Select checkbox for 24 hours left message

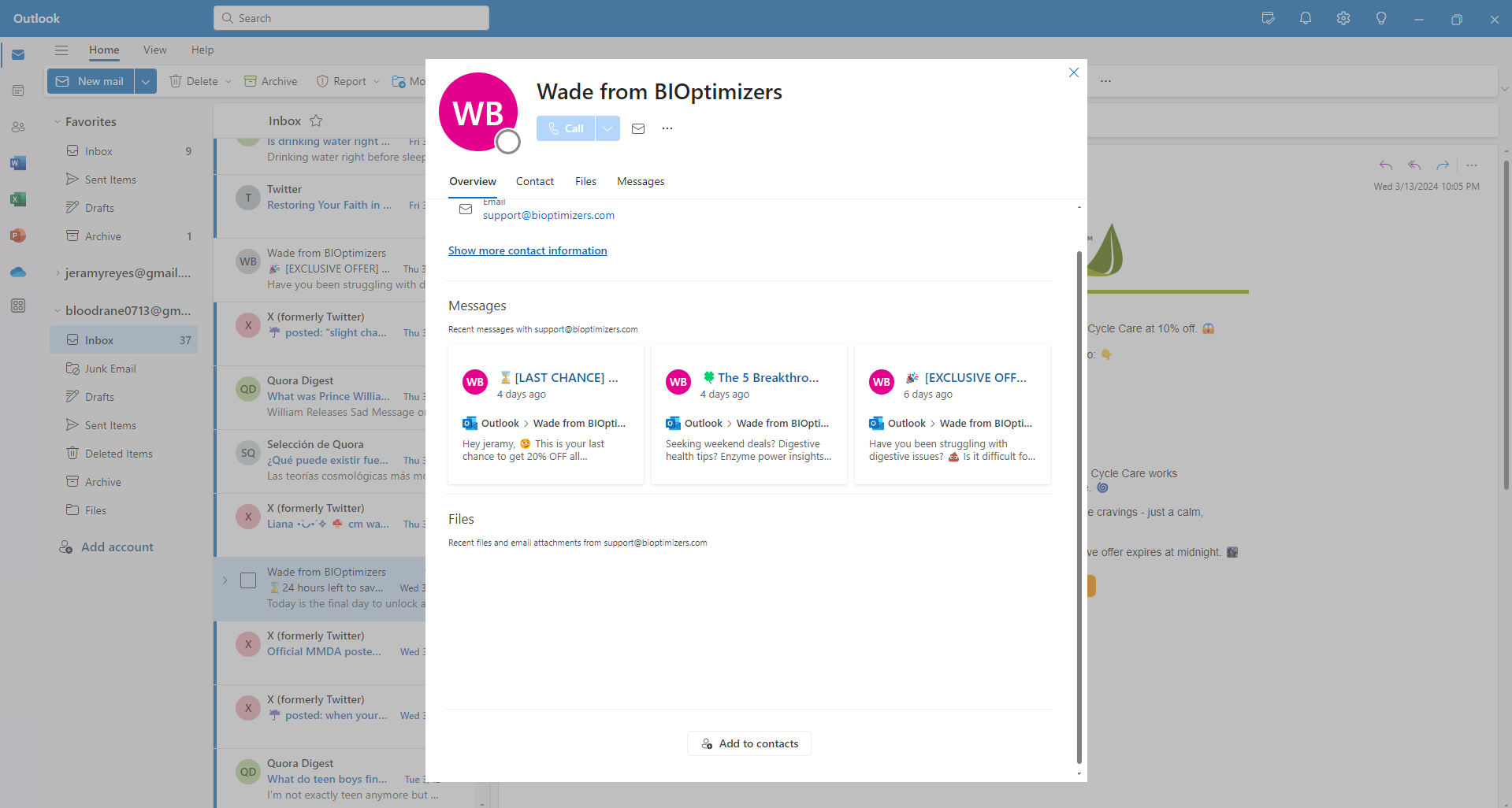click(248, 580)
